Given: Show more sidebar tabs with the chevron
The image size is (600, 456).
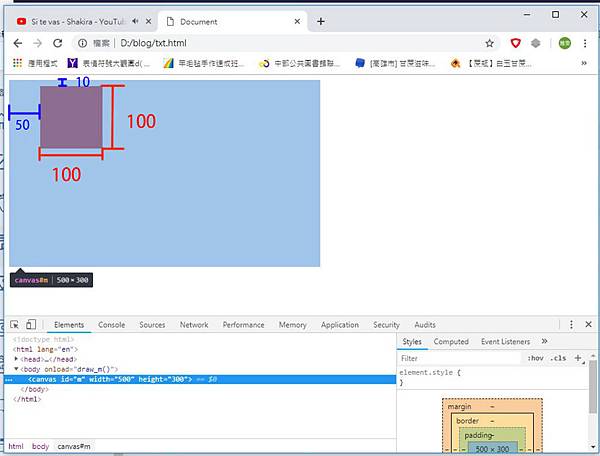Looking at the screenshot, I should 545,341.
